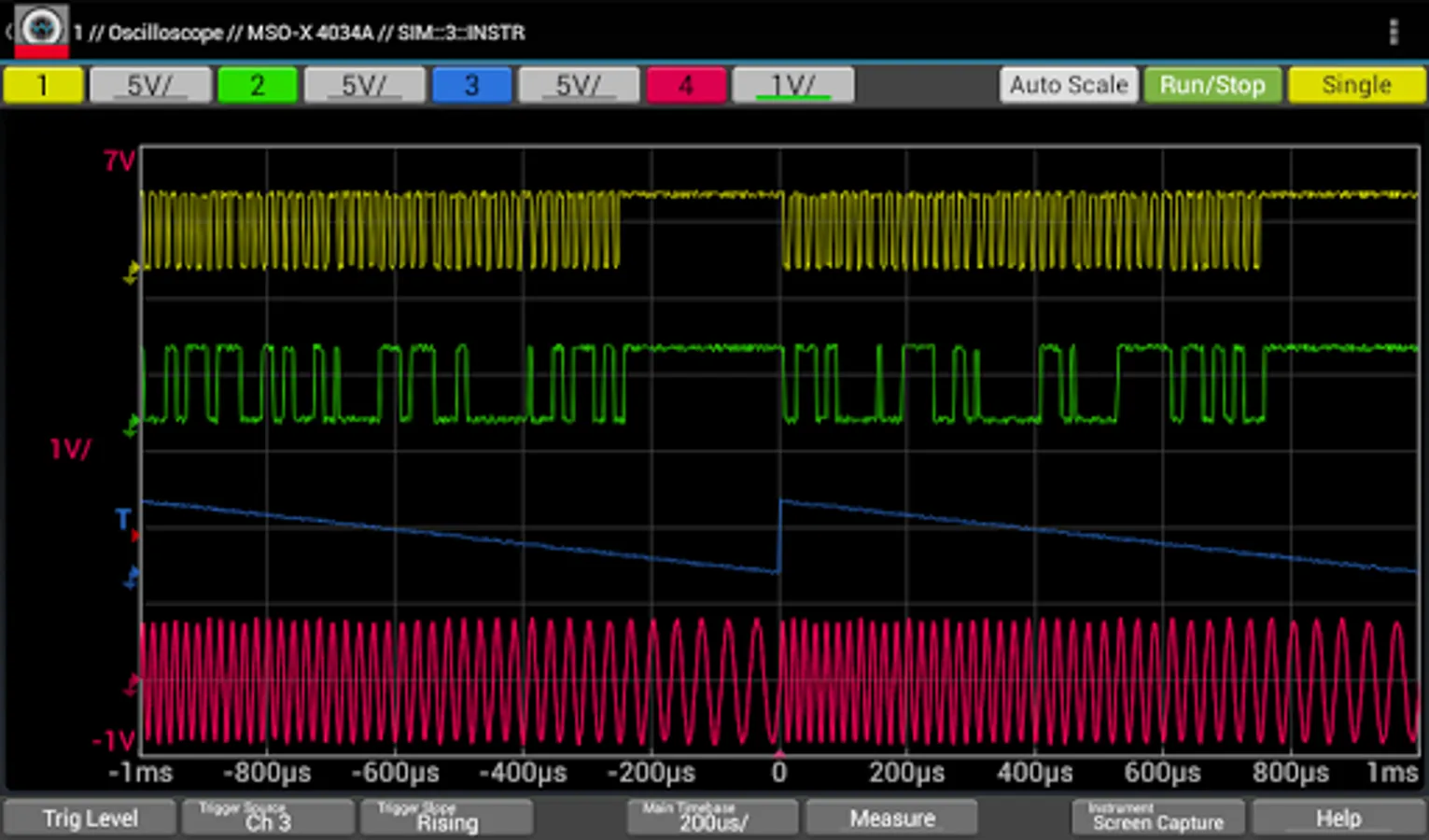1429x840 pixels.
Task: Open channel 3 5V/ scale selector
Action: [x=579, y=86]
